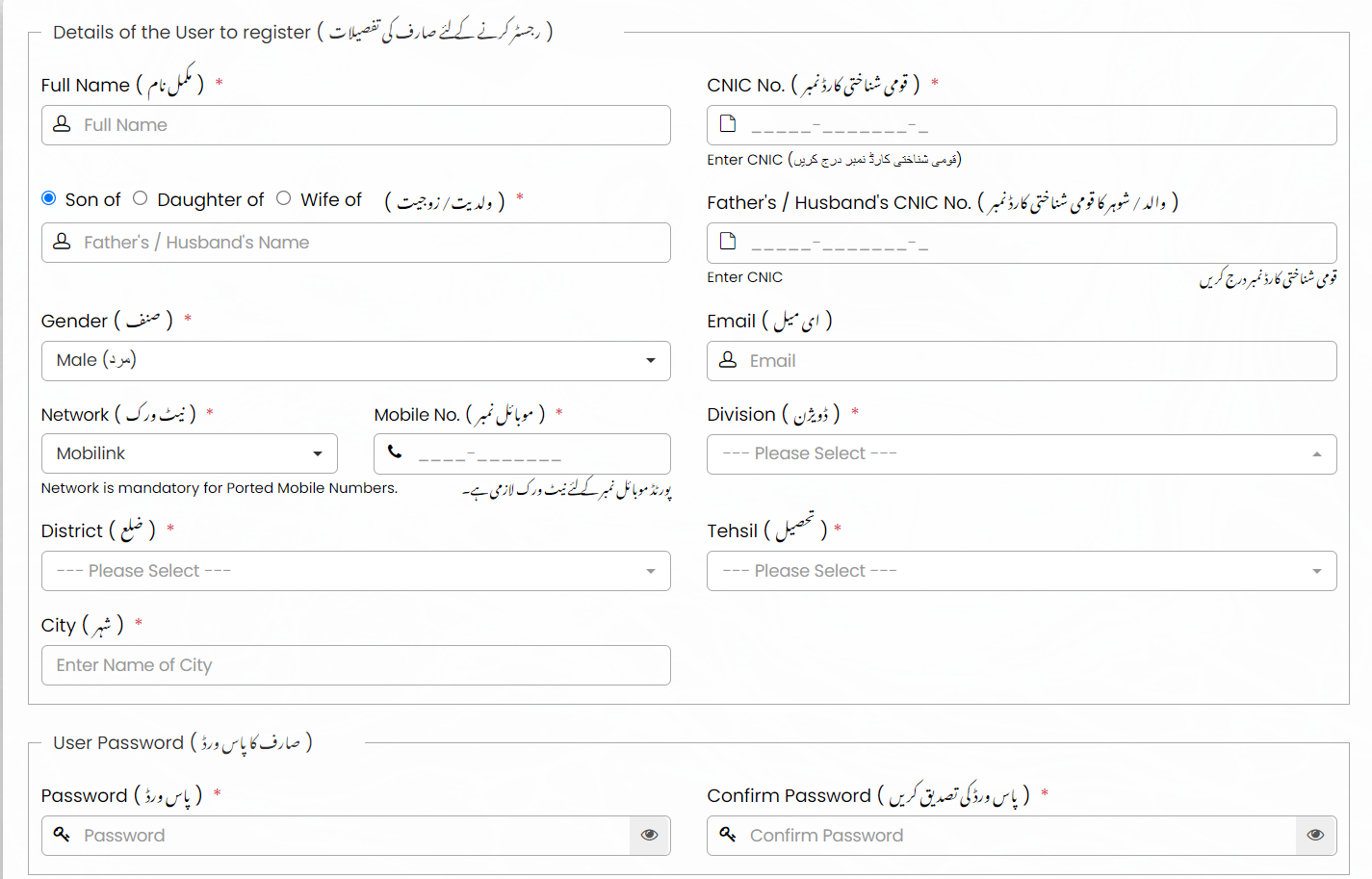This screenshot has height=879, width=1372.
Task: Toggle Confirm Password visibility eye icon
Action: point(1316,835)
